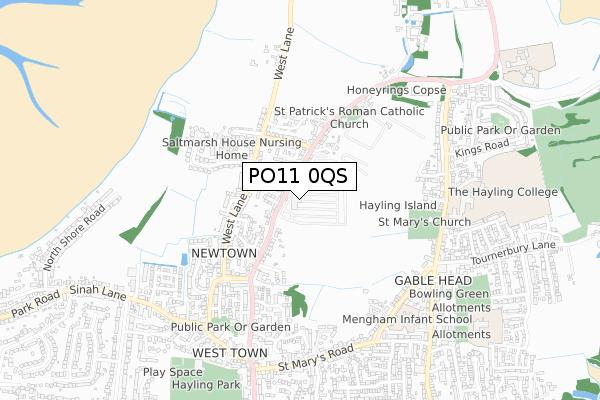The image size is (600, 400).
Task: Select the Hayling Park label
Action: click(x=206, y=385)
